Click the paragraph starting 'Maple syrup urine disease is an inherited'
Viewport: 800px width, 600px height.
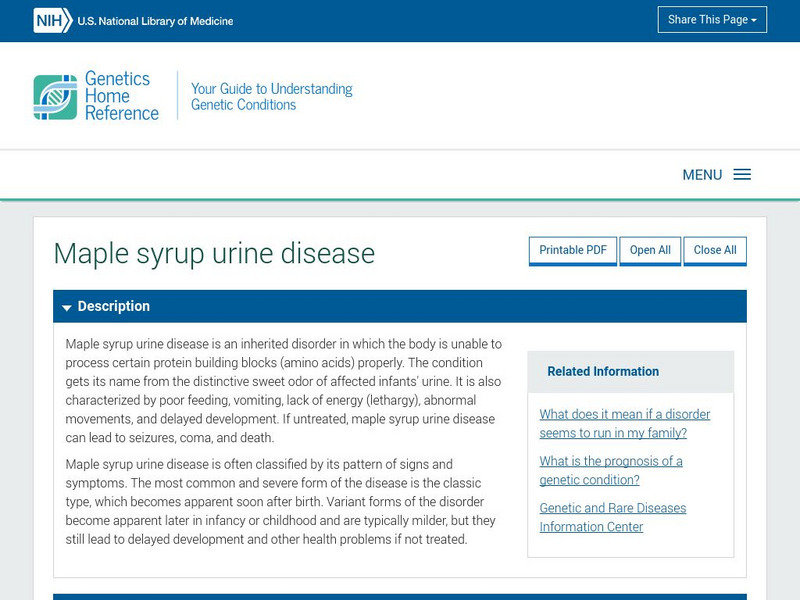[283, 390]
